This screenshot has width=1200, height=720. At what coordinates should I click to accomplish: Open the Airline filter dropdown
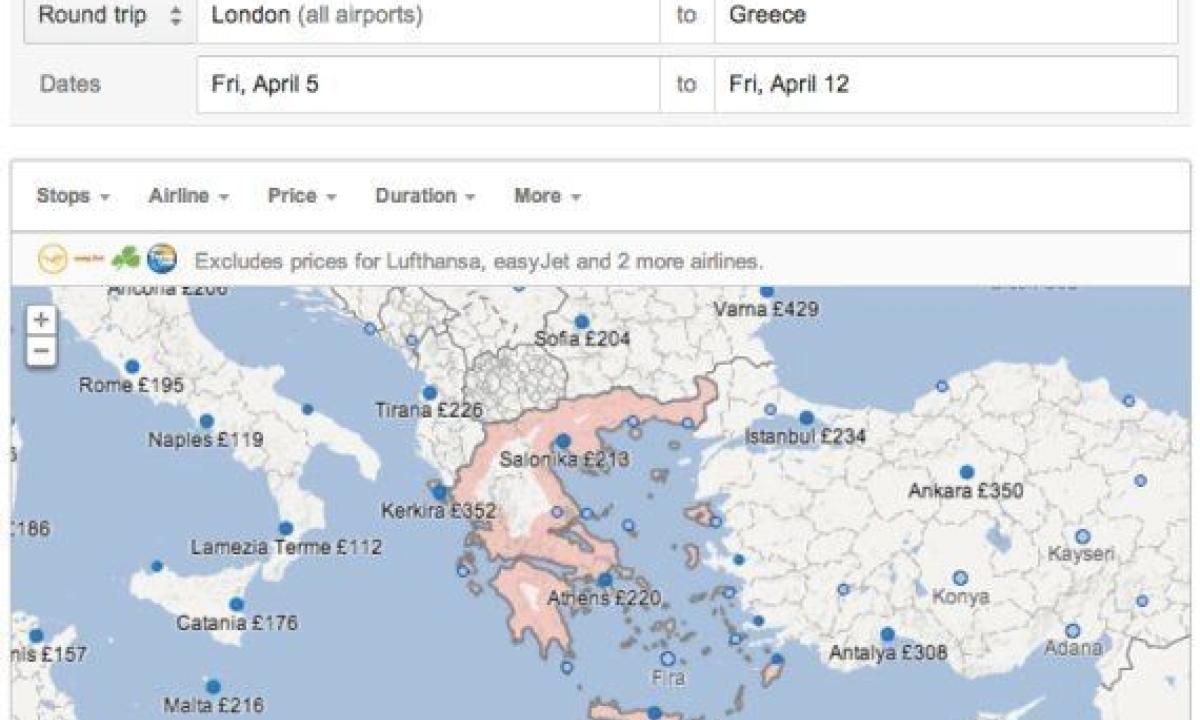(188, 196)
